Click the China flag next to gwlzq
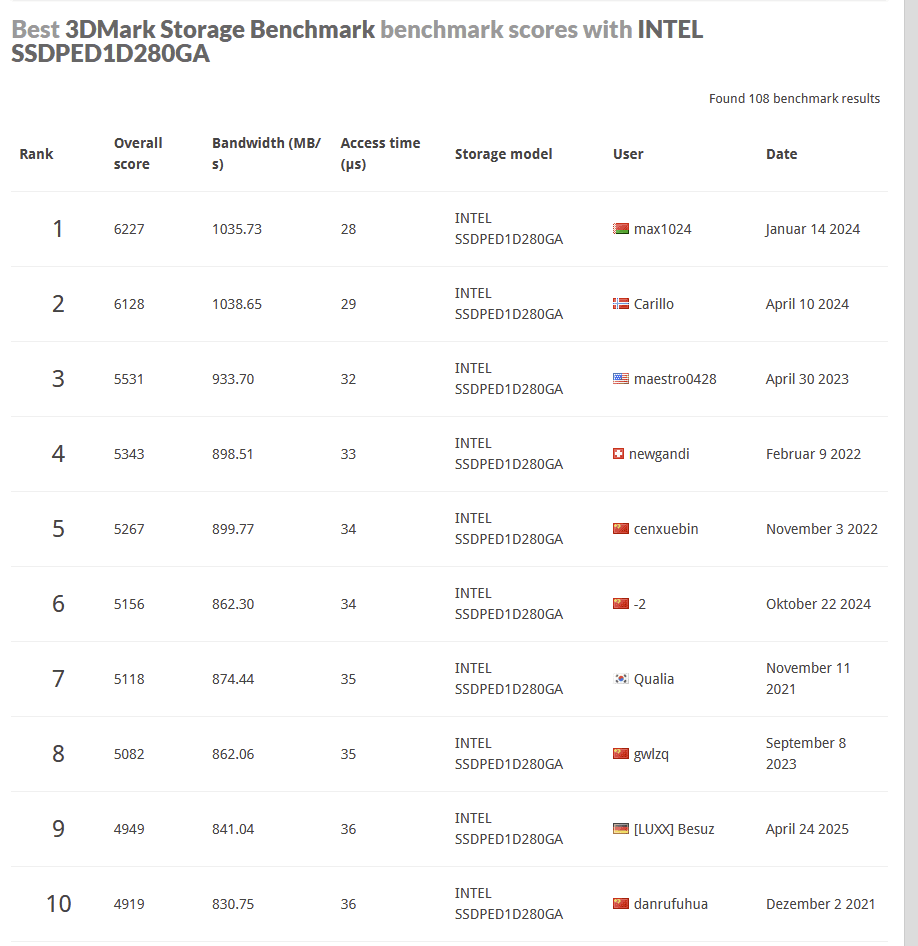Viewport: 918px width, 946px height. [621, 754]
